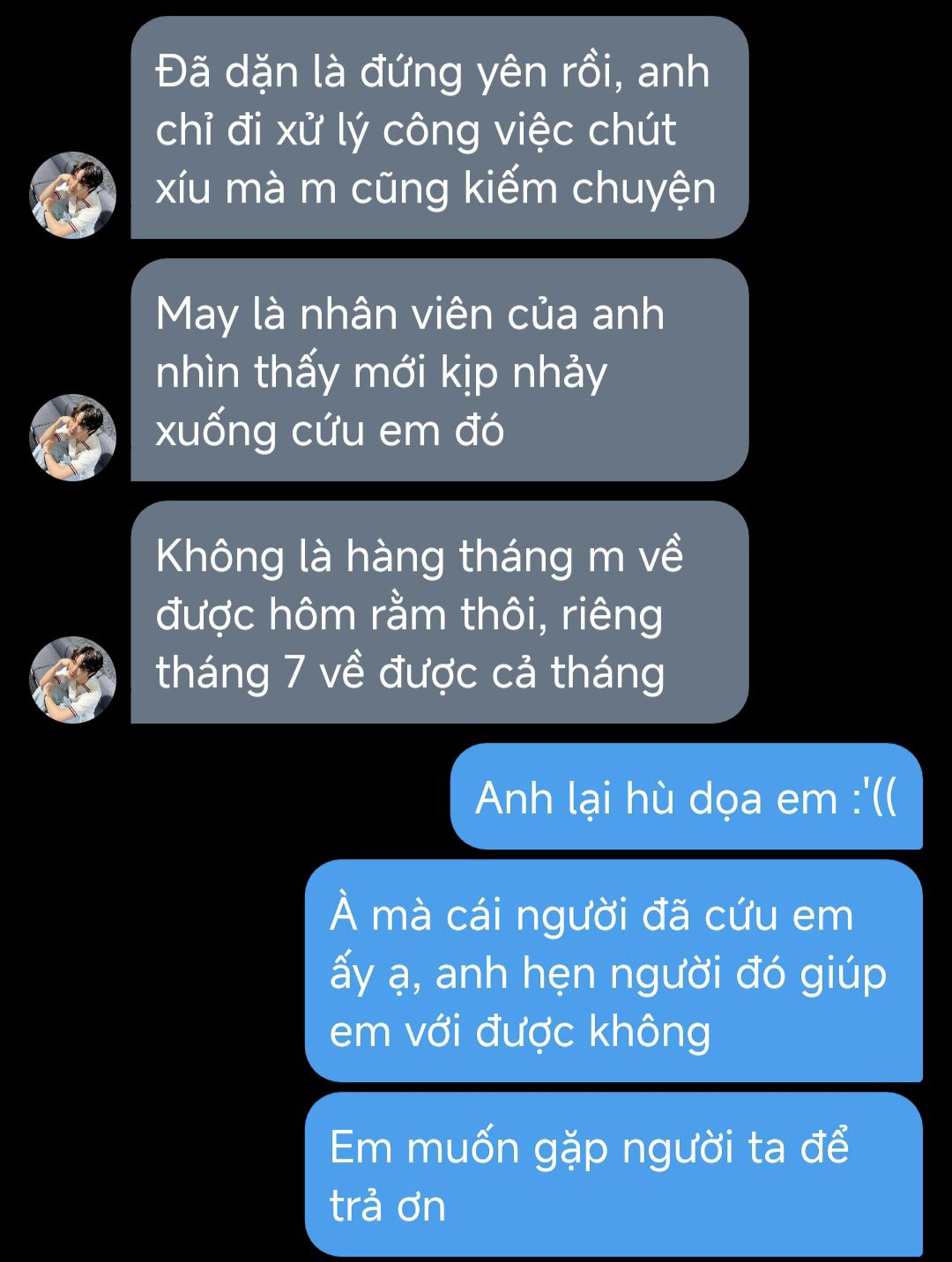The image size is (952, 1262).
Task: Click the text 'em với được không'
Action: (520, 1032)
